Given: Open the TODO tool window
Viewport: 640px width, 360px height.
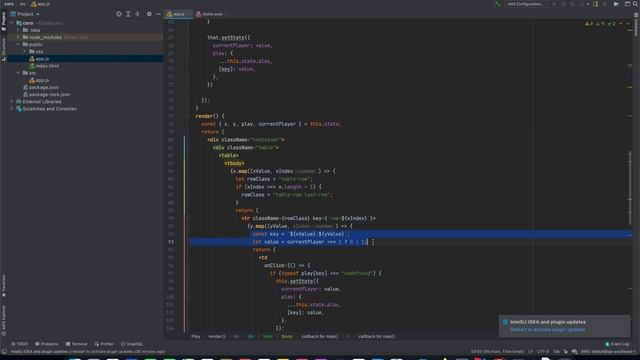Looking at the screenshot, I should [20, 344].
